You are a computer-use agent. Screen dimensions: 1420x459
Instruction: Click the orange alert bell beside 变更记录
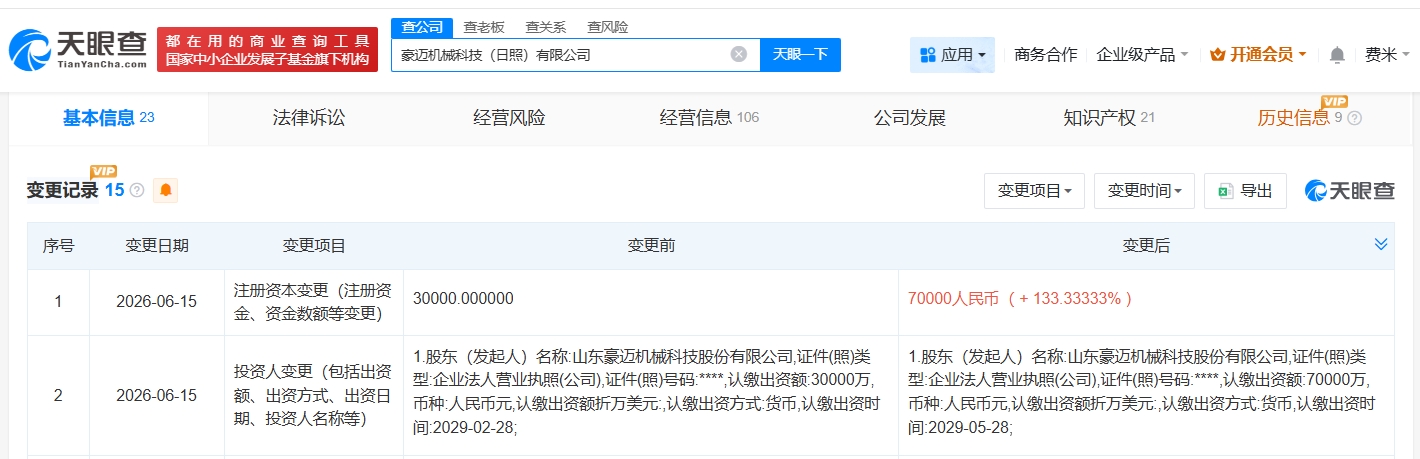coord(165,190)
